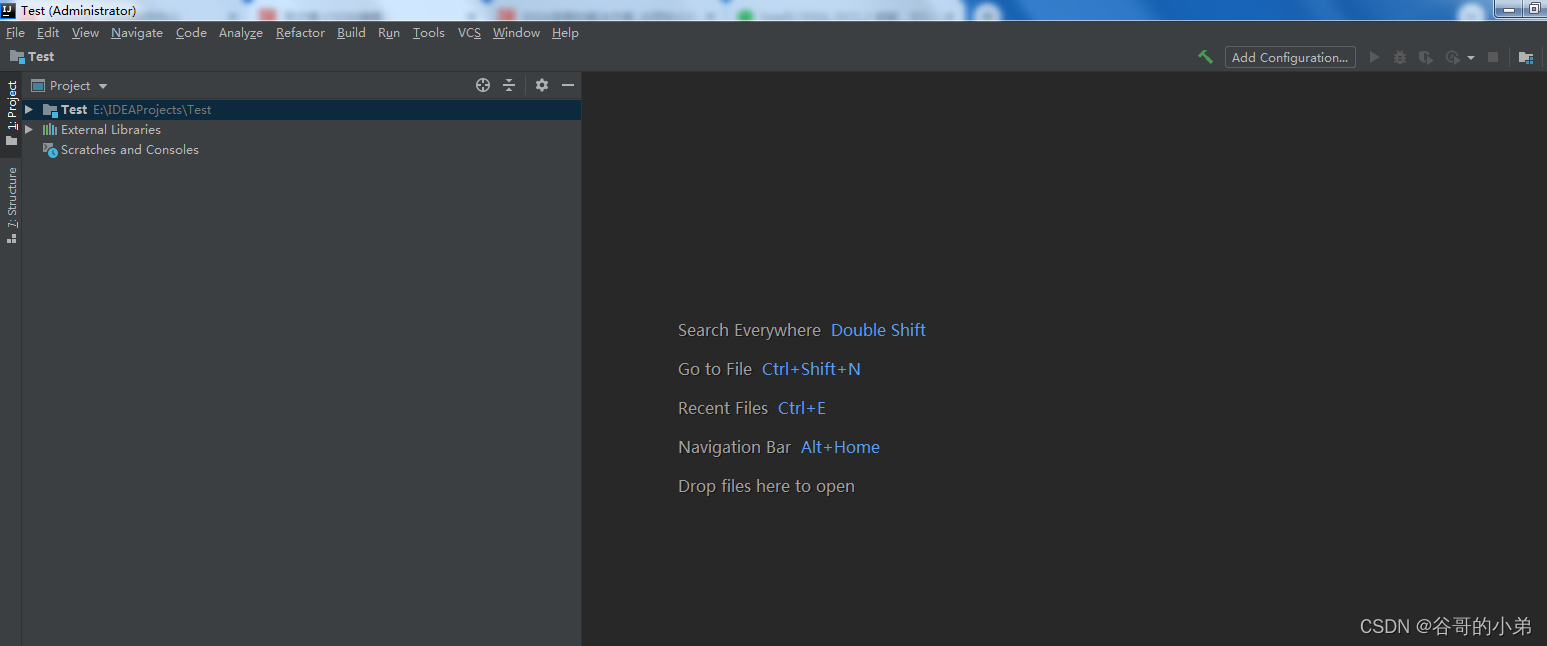Image resolution: width=1547 pixels, height=646 pixels.
Task: Click the External Libraries bars icon
Action: (50, 130)
